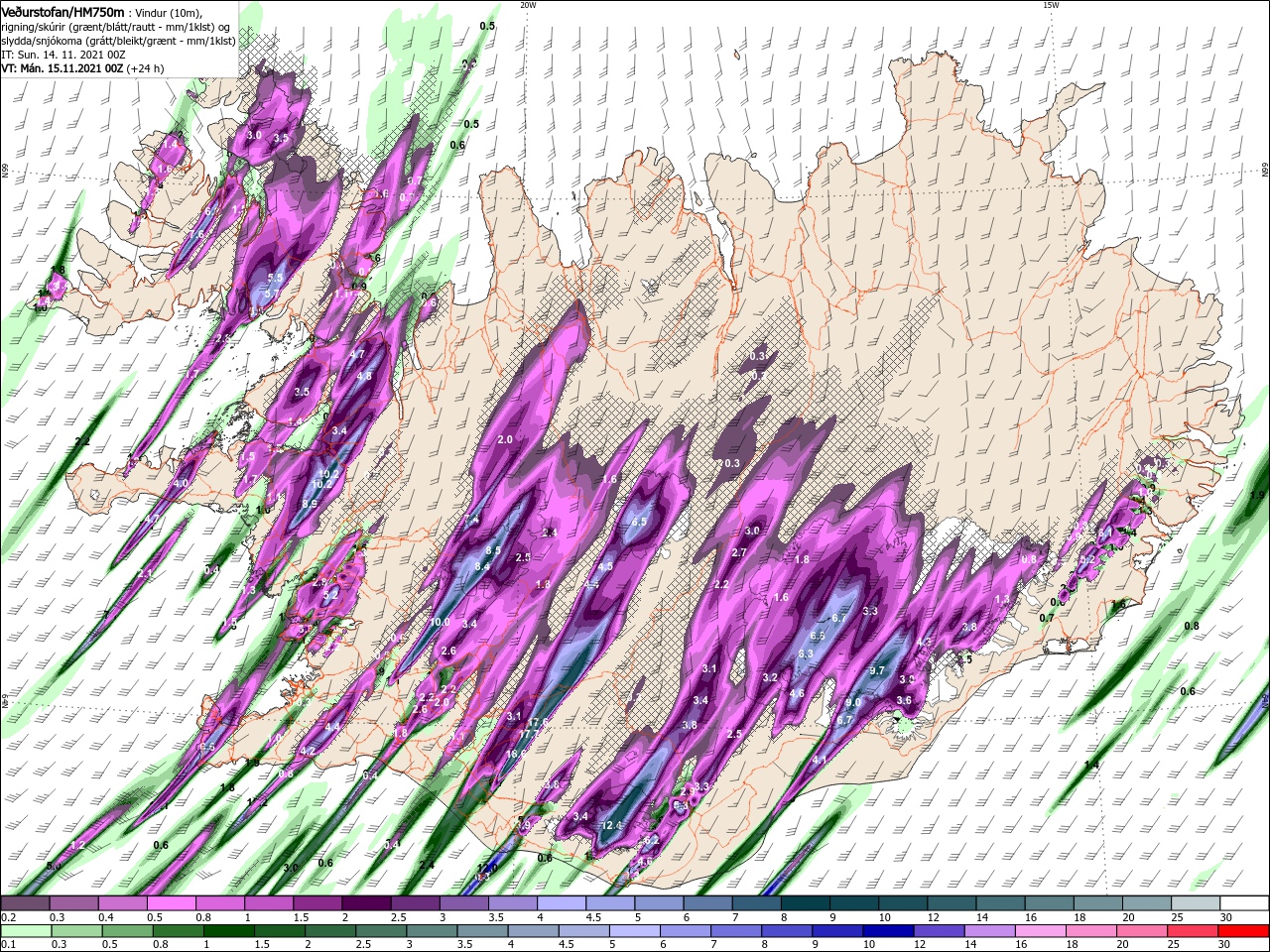Select the snow legend swatch for 0.2–0.3
Screen dimensions: 1270x952
[x=25, y=903]
